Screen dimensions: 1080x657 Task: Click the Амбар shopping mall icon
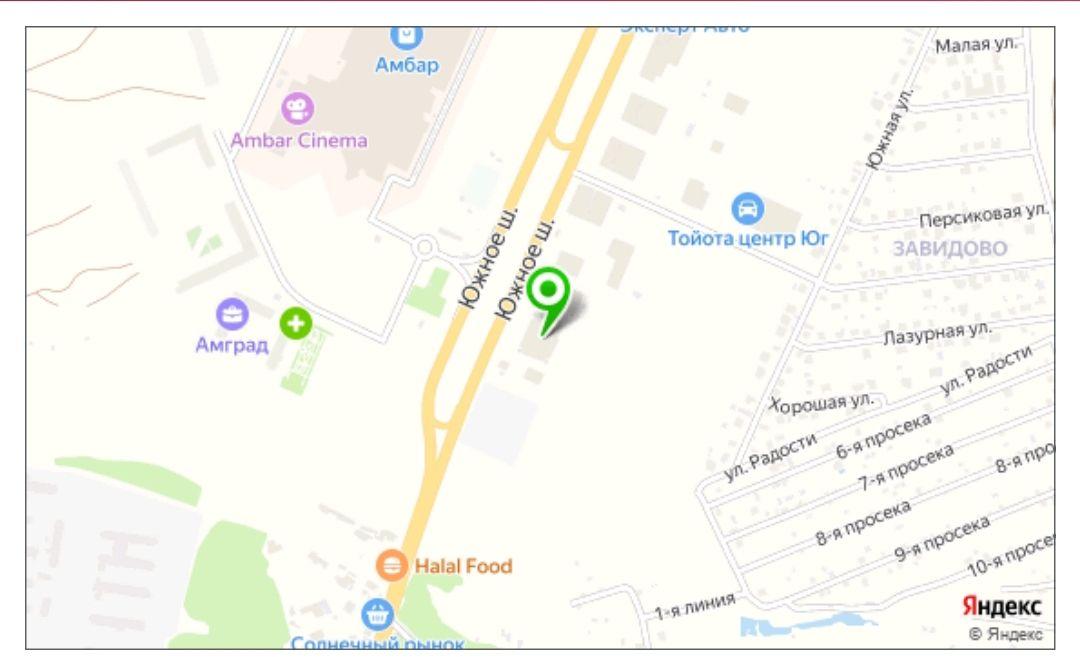click(x=406, y=36)
